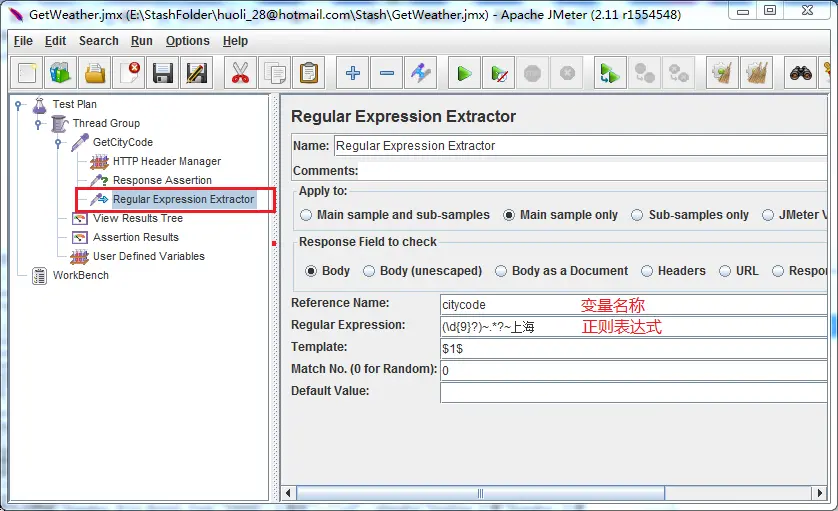
Task: Select the JMeter Variable radio button
Action: tap(768, 215)
